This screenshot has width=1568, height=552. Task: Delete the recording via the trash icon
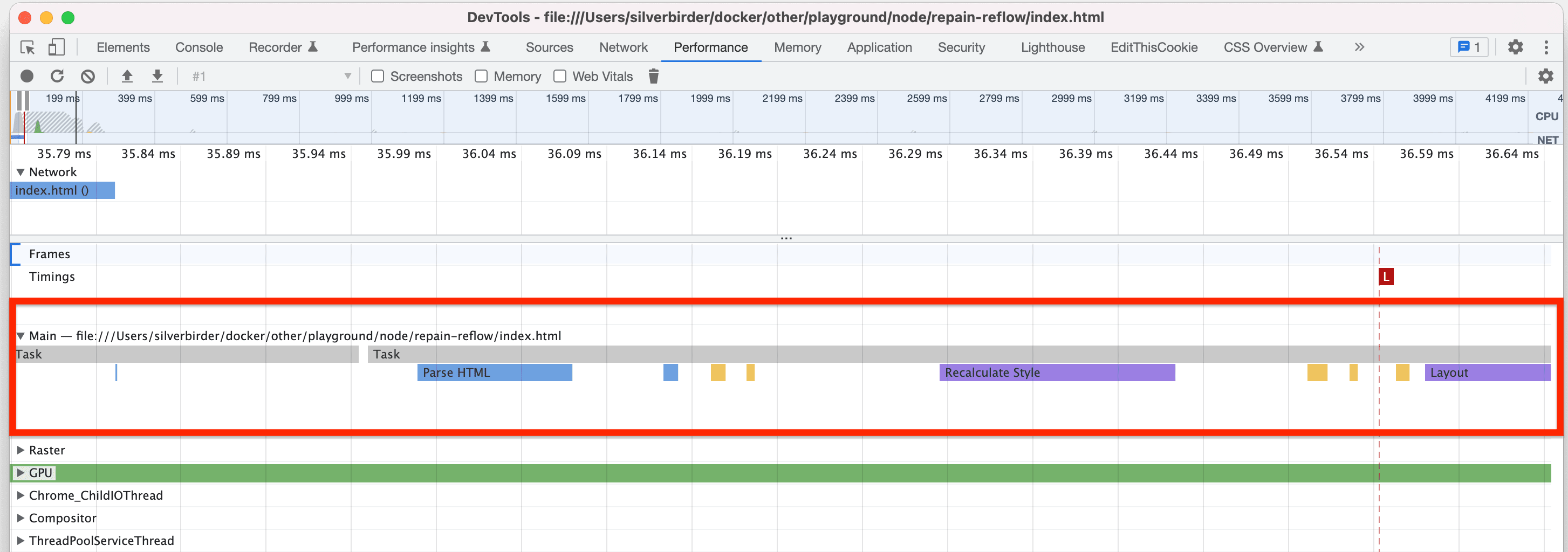[x=654, y=76]
